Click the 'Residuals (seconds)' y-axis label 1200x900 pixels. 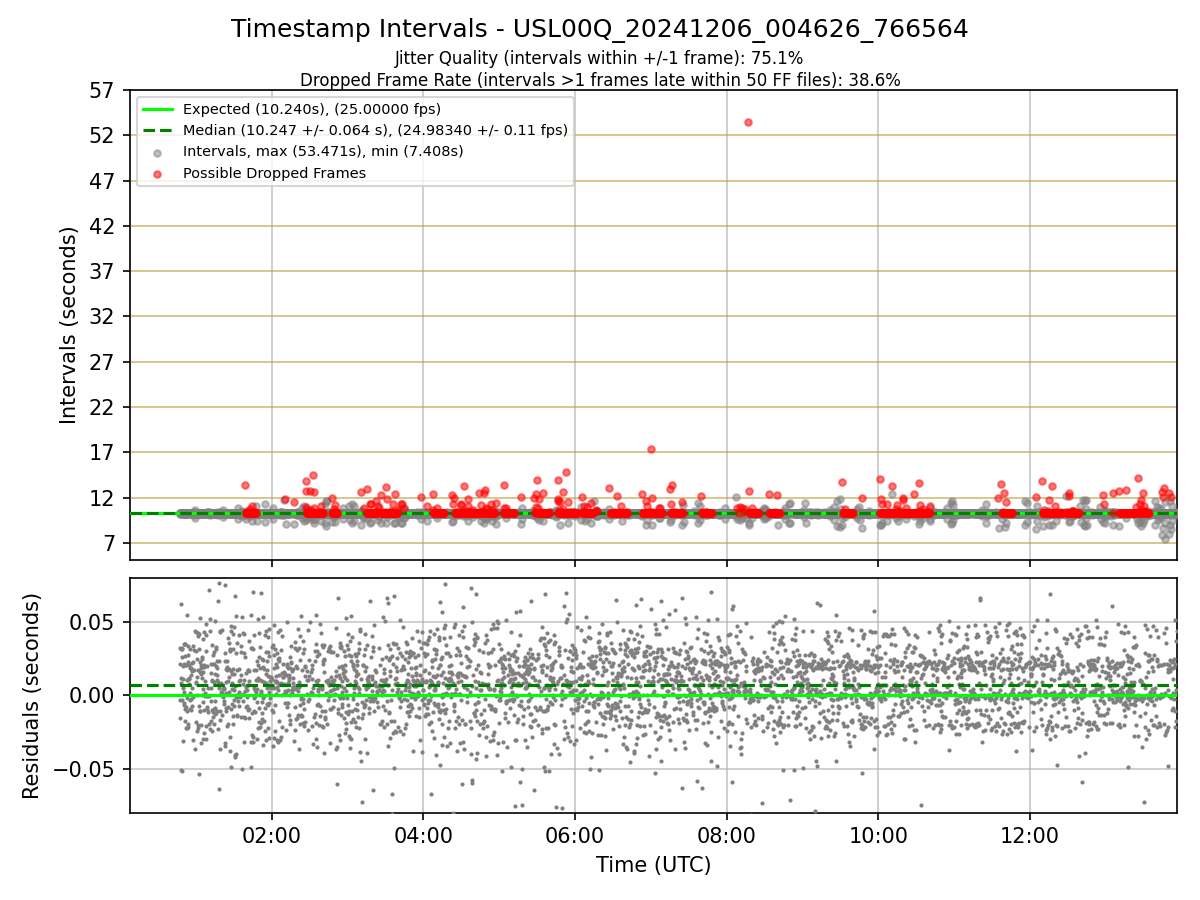pyautogui.click(x=32, y=696)
